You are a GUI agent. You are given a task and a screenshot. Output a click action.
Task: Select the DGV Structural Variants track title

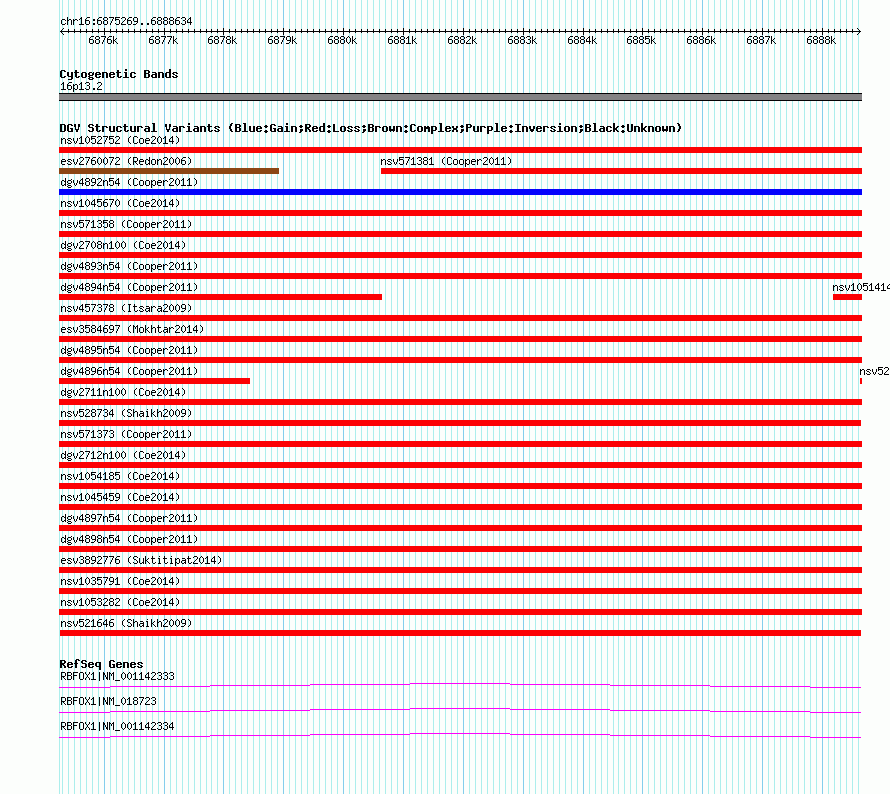point(371,128)
